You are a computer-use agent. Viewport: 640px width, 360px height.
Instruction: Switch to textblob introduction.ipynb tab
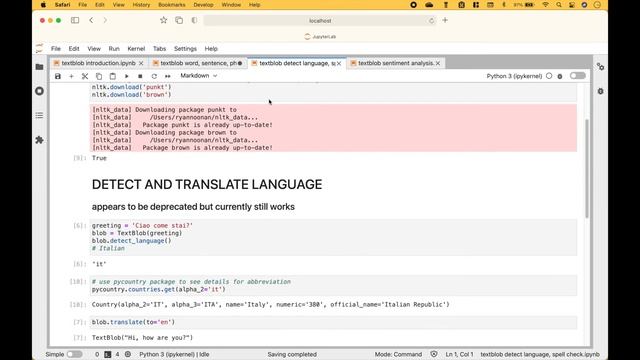pos(98,63)
